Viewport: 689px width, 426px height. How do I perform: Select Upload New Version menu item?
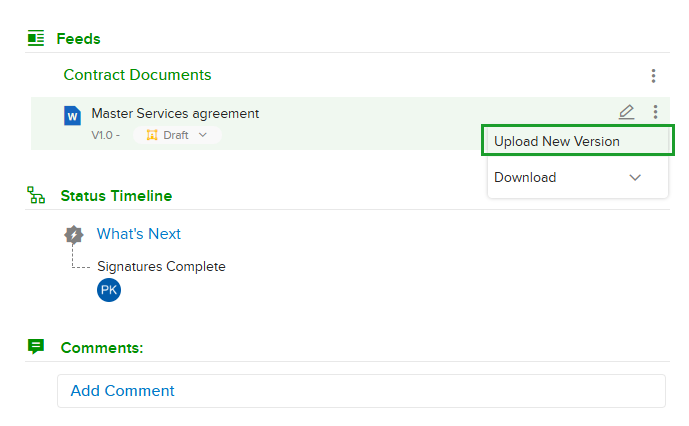(x=578, y=141)
